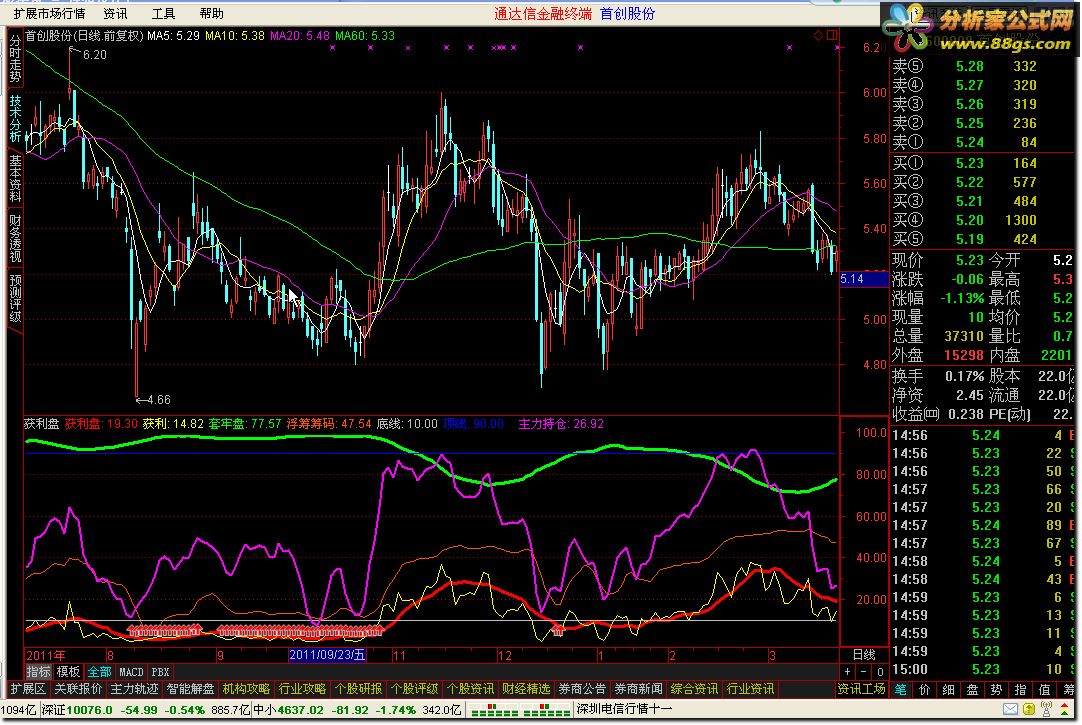Click the 15:00 trade tick row
The width and height of the screenshot is (1082, 725).
[x=983, y=669]
